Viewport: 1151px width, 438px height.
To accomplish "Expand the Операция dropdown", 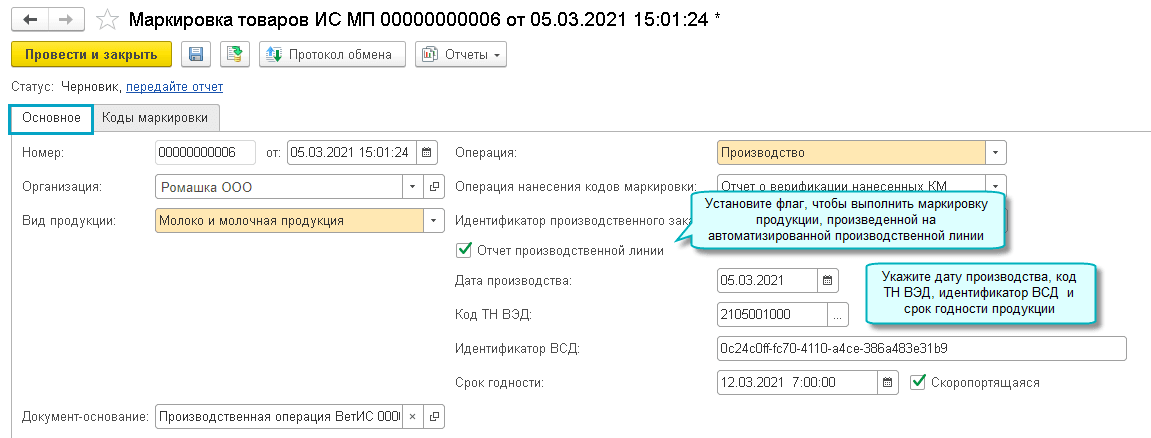I will click(x=995, y=153).
